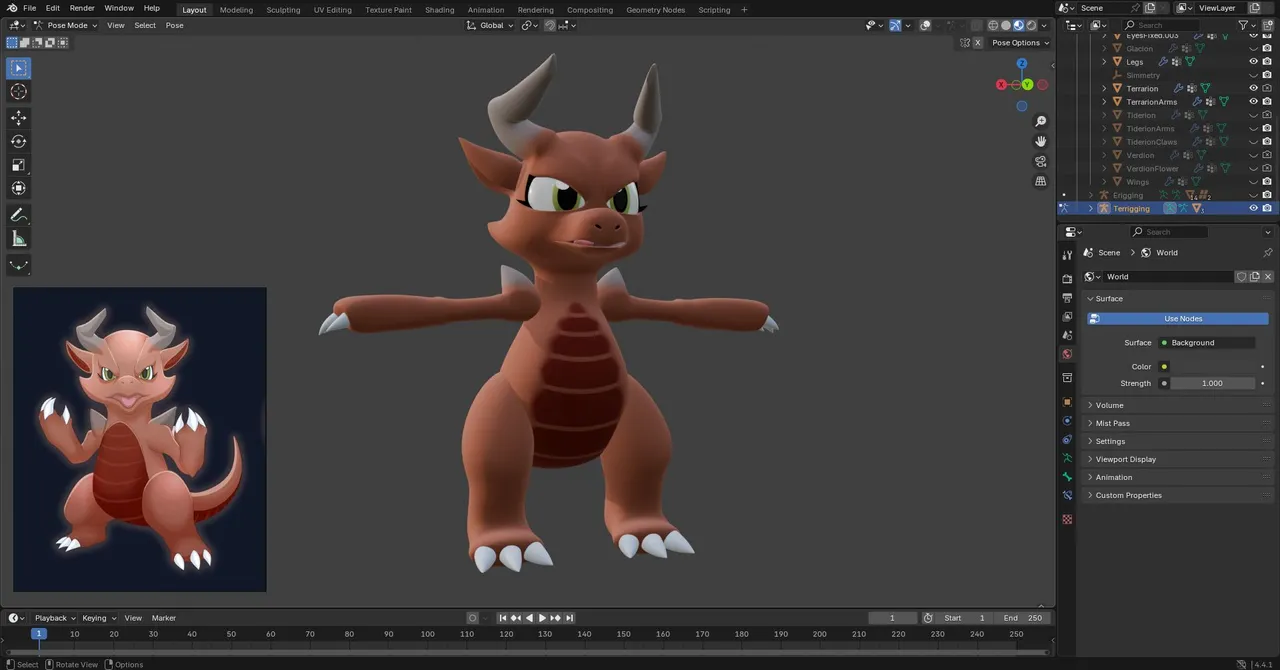Select the Annotate tool

19,215
